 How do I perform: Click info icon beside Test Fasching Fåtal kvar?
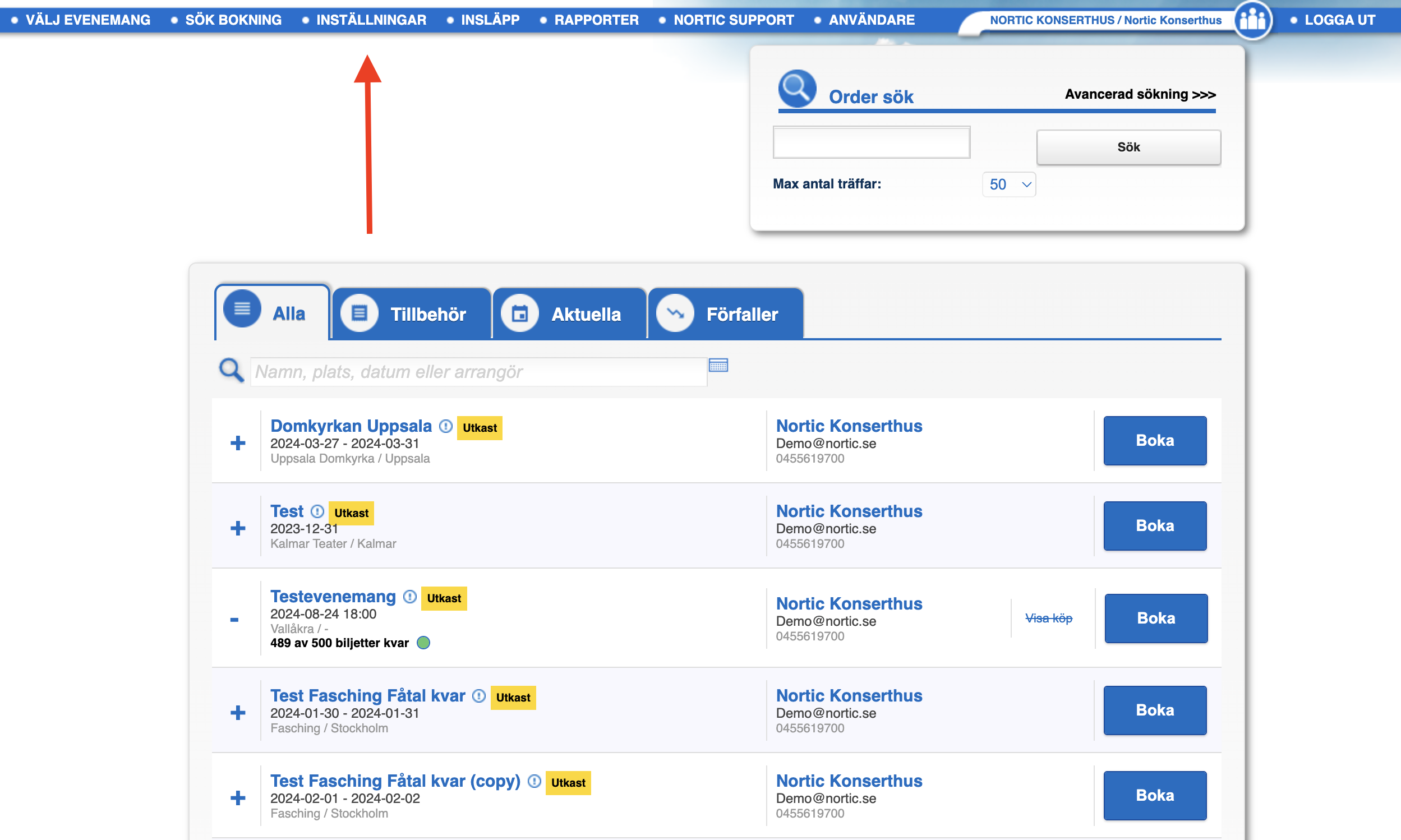coord(479,696)
